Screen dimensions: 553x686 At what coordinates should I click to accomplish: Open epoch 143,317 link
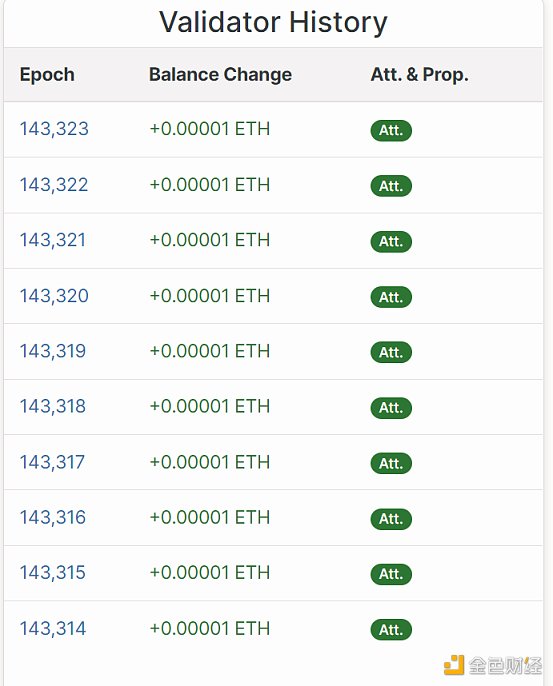[x=52, y=462]
